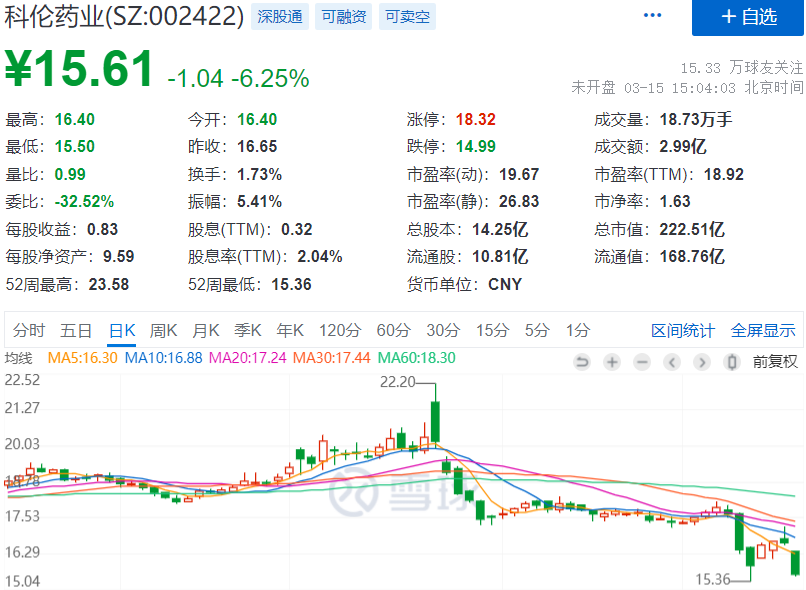The image size is (806, 590).
Task: Click the 总市值 value 222.51亿
Action: [692, 229]
